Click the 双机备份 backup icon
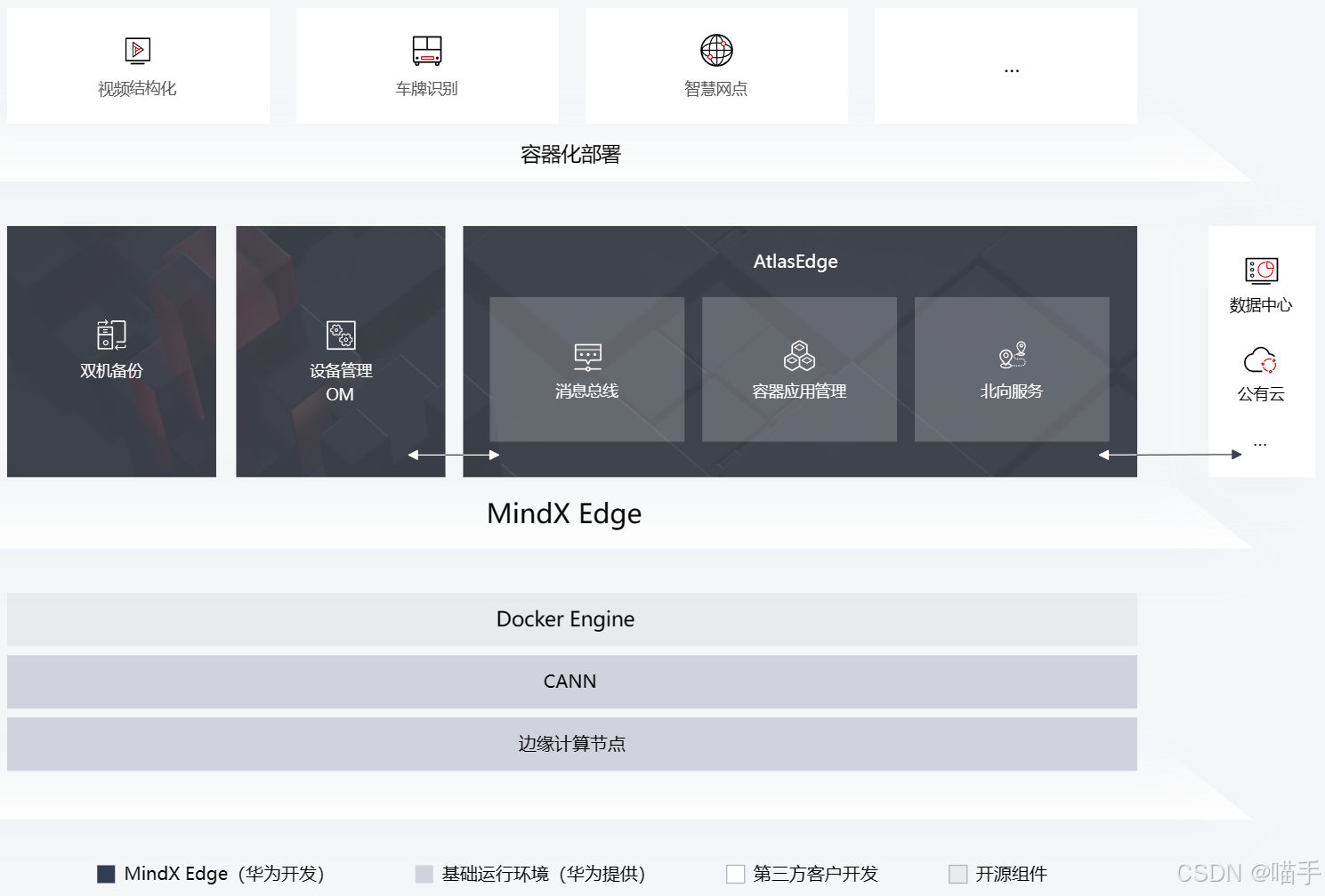 click(111, 335)
